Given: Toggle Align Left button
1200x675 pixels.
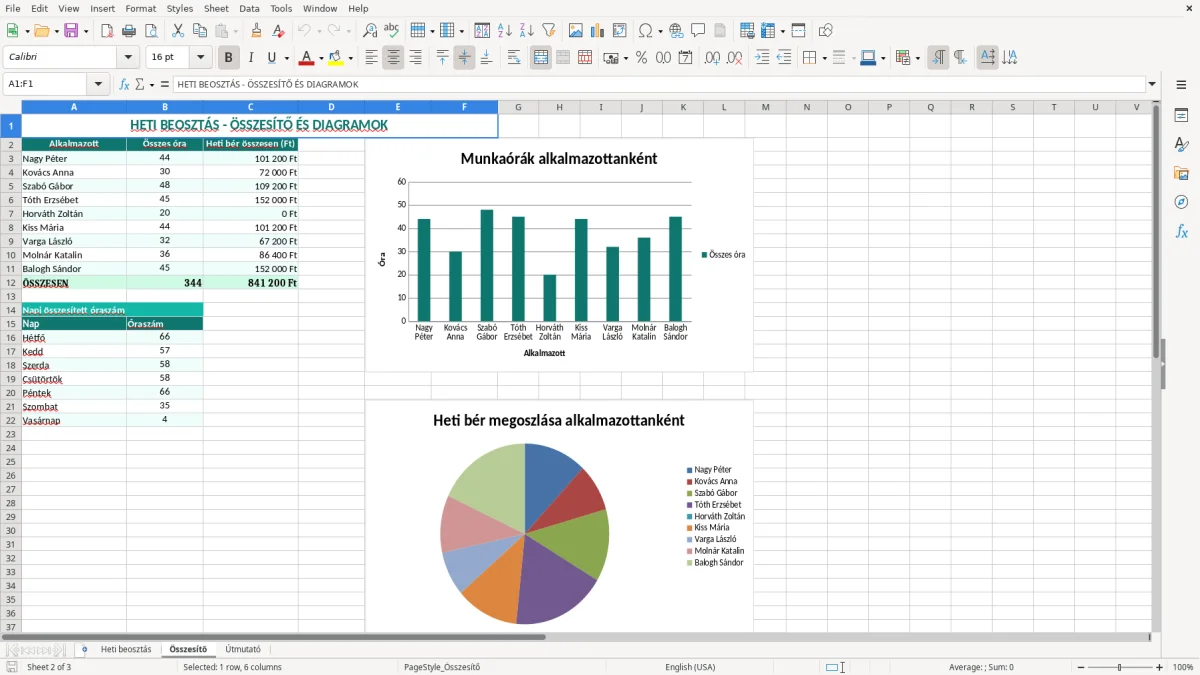Looking at the screenshot, I should click(x=371, y=58).
